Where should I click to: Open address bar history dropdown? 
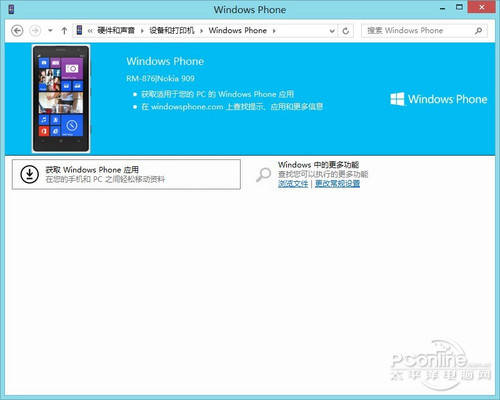[x=332, y=31]
